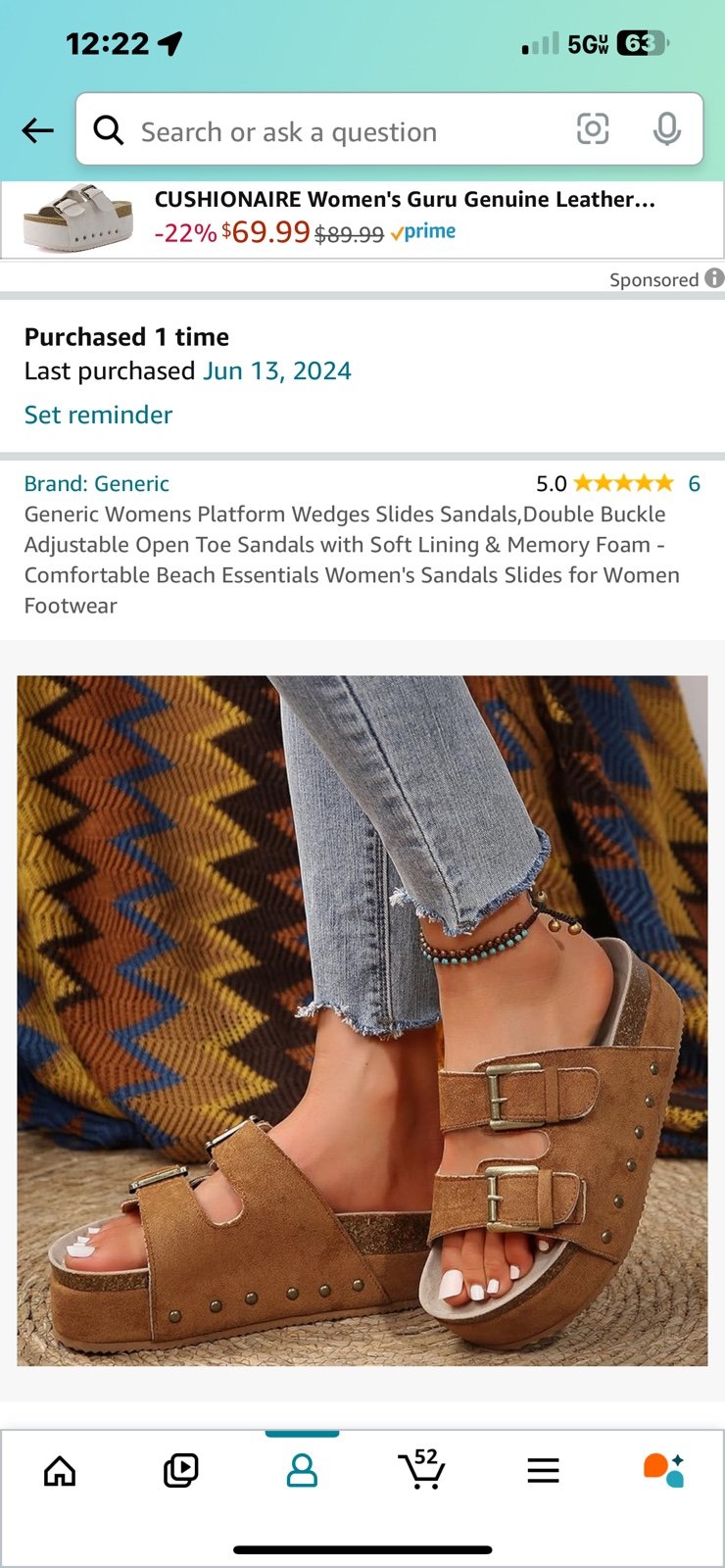Open the Inspire video feed icon

click(x=180, y=1470)
